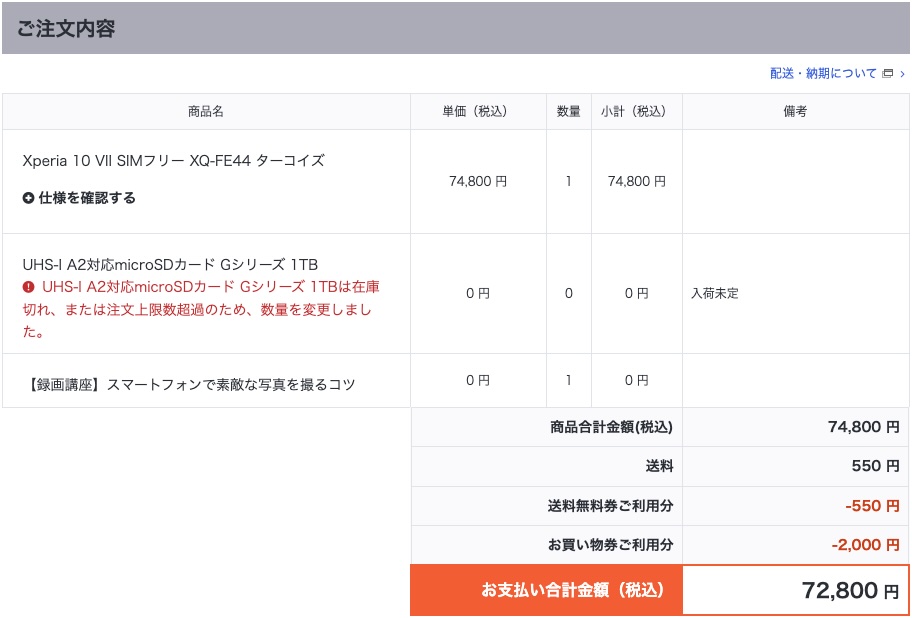The width and height of the screenshot is (912, 618).
Task: Click the -2,000 円 shopping coupon discount
Action: tap(865, 545)
